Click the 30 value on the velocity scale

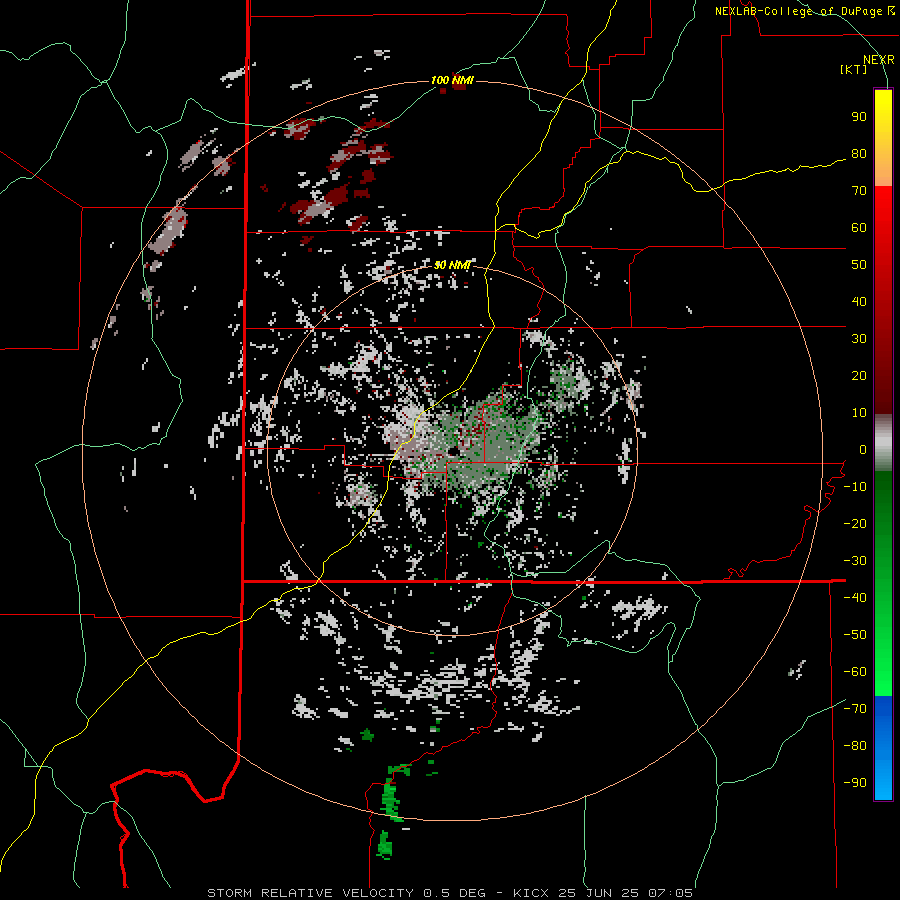[x=859, y=339]
